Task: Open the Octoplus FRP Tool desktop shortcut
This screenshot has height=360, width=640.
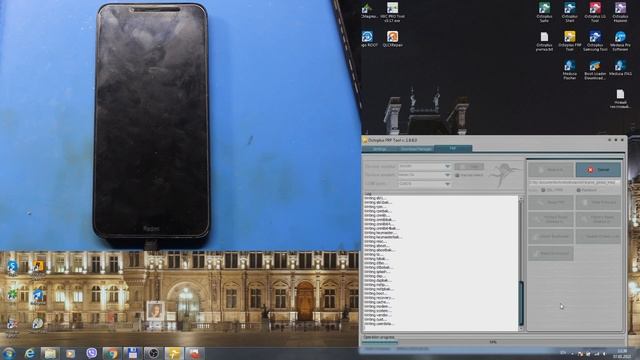Action: (x=570, y=41)
